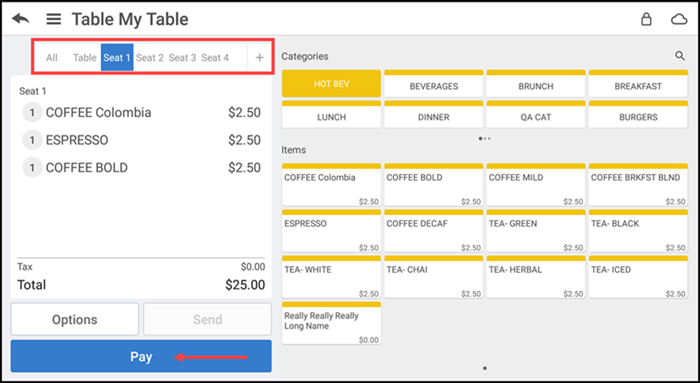This screenshot has height=383, width=700.
Task: Add TEA- ICED item
Action: pyautogui.click(x=638, y=277)
